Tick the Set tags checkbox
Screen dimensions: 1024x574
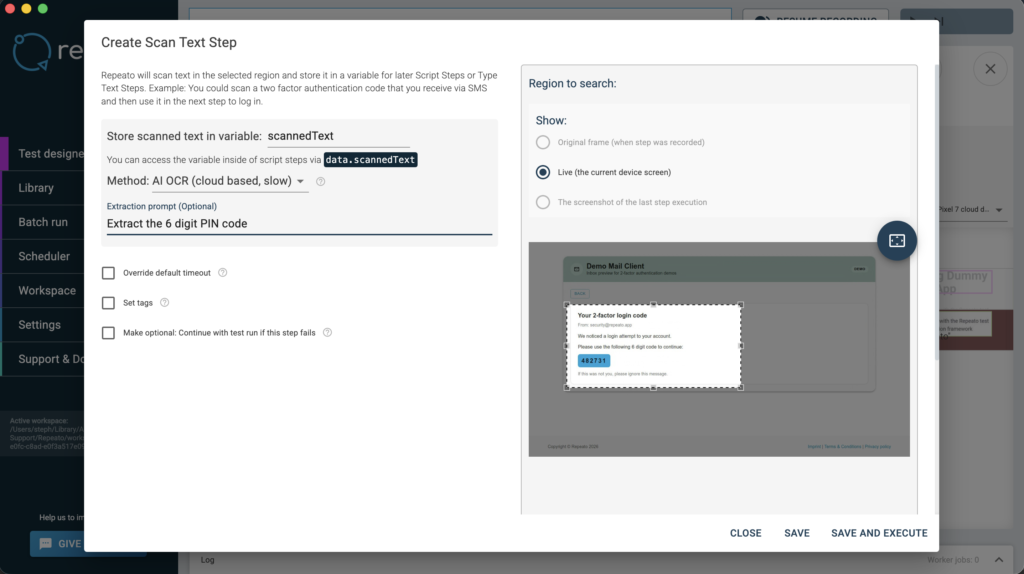(109, 303)
